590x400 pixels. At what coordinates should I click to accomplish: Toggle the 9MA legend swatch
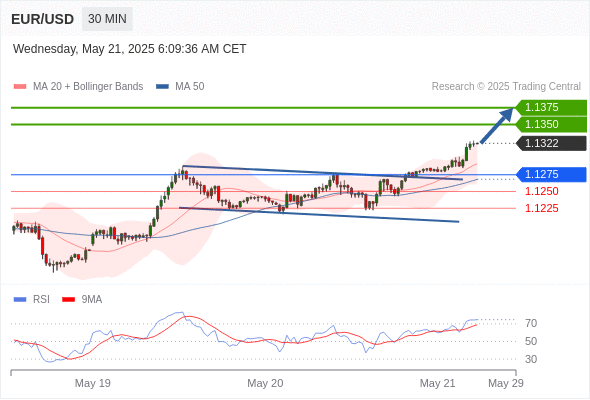[68, 300]
